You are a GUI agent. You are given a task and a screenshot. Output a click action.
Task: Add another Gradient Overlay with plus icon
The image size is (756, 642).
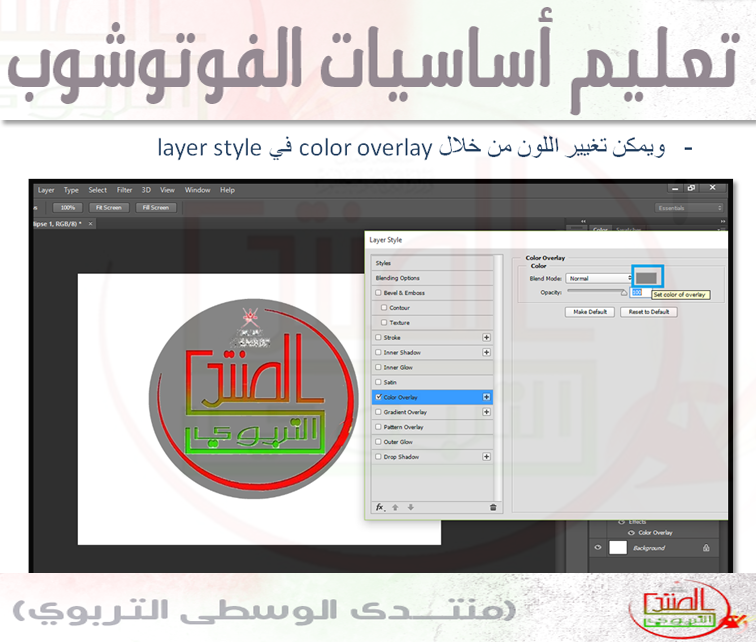486,412
